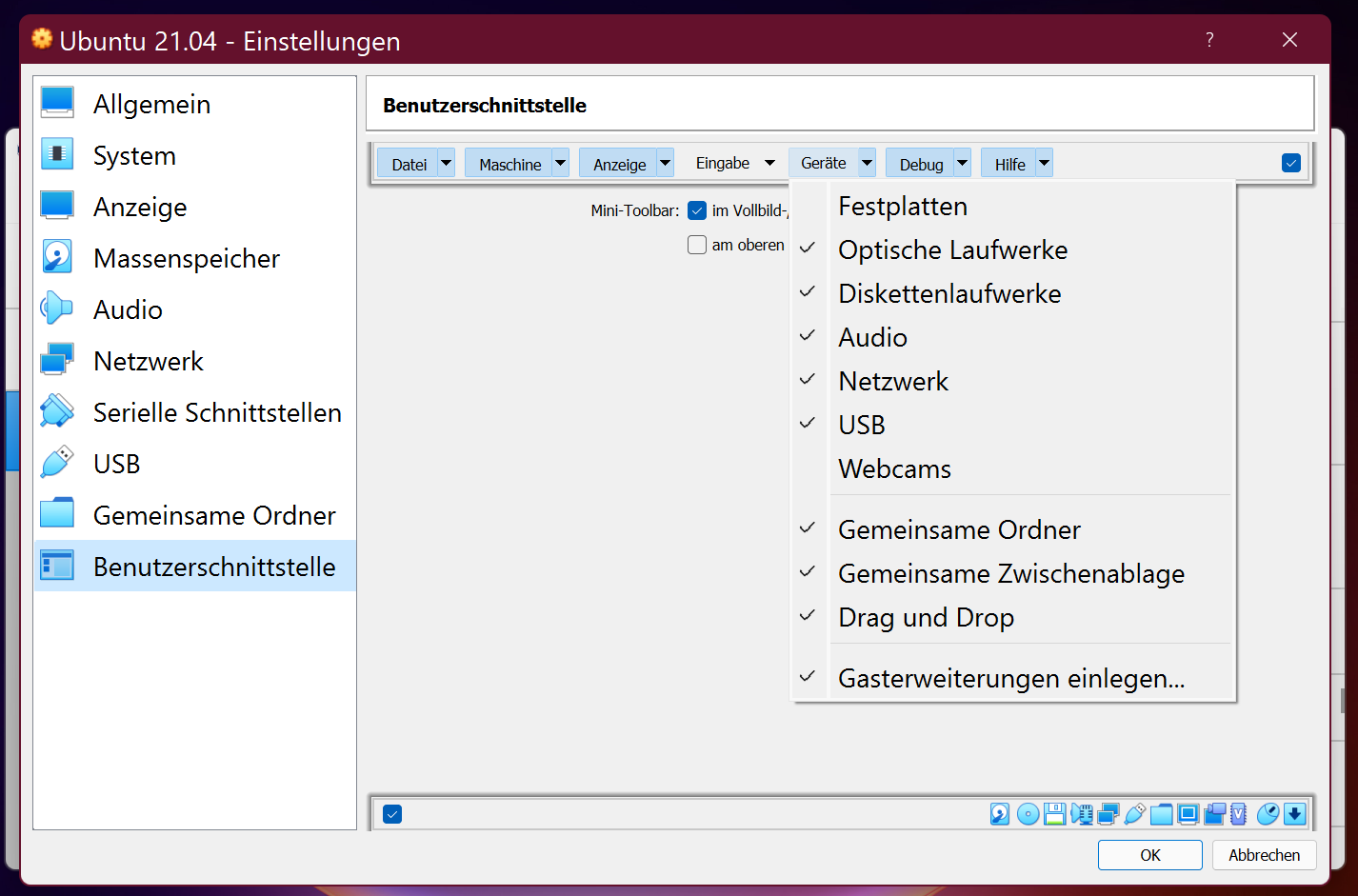Toggle the video recording status bar indicator
The image size is (1358, 896).
1214,814
